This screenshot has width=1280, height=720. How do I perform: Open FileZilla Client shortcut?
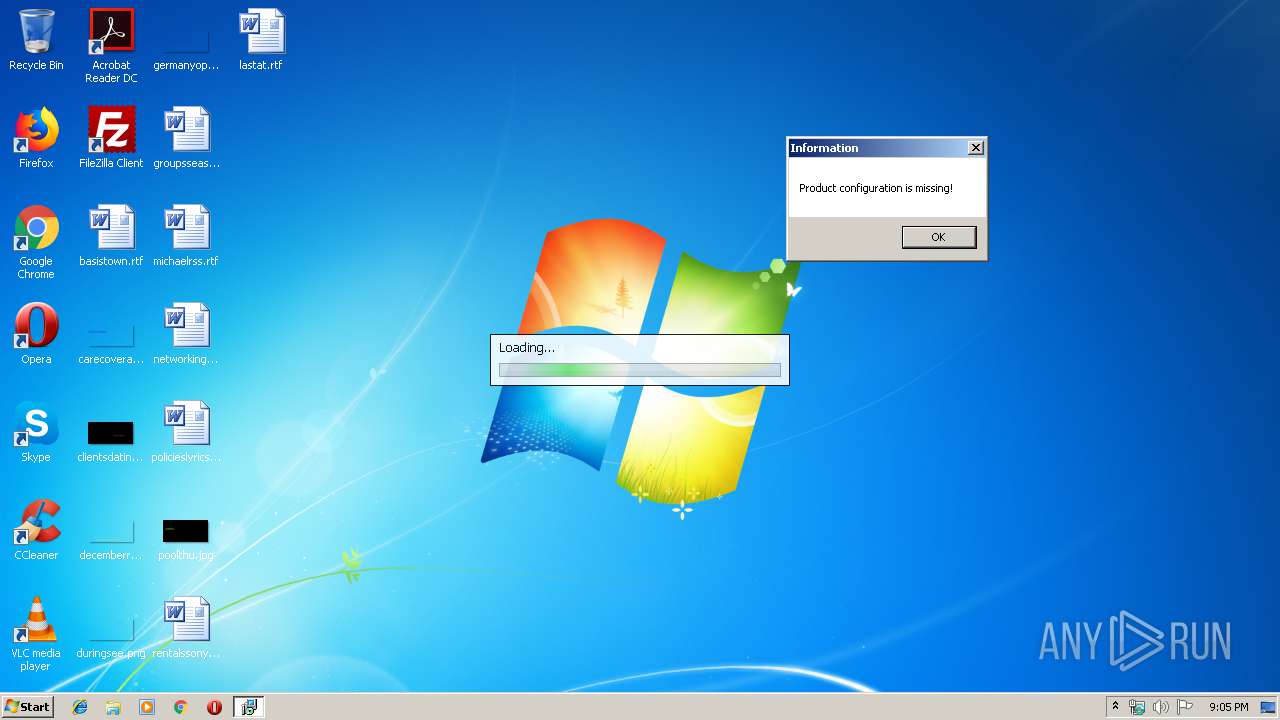pos(111,138)
